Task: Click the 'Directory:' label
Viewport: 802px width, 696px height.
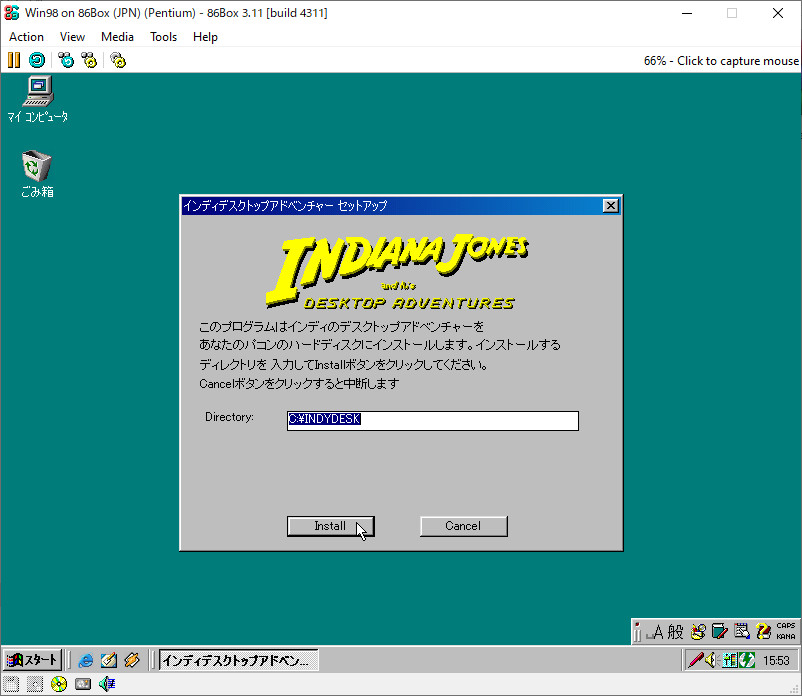Action: click(x=229, y=417)
